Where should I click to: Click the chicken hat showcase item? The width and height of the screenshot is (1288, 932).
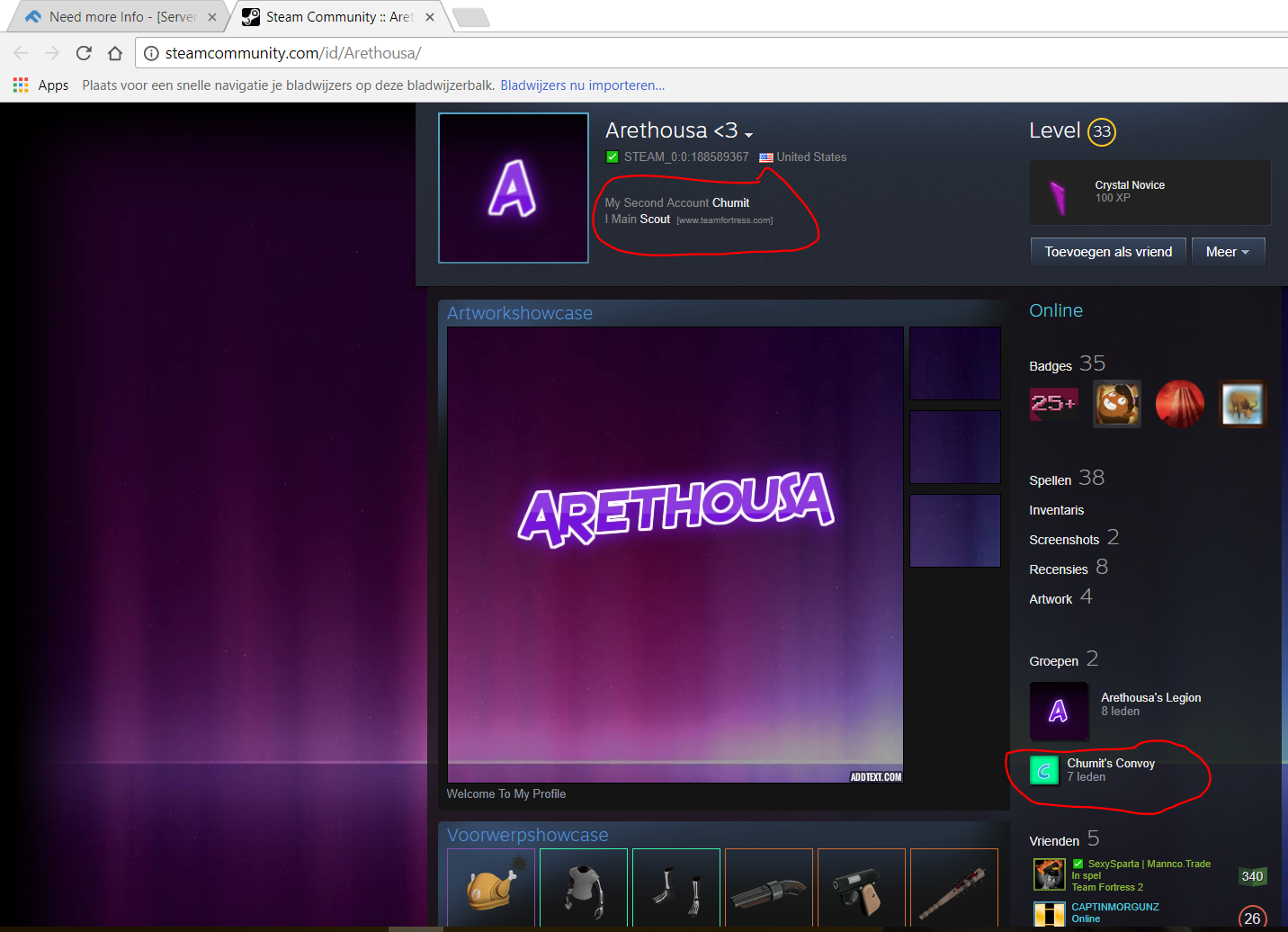(491, 887)
